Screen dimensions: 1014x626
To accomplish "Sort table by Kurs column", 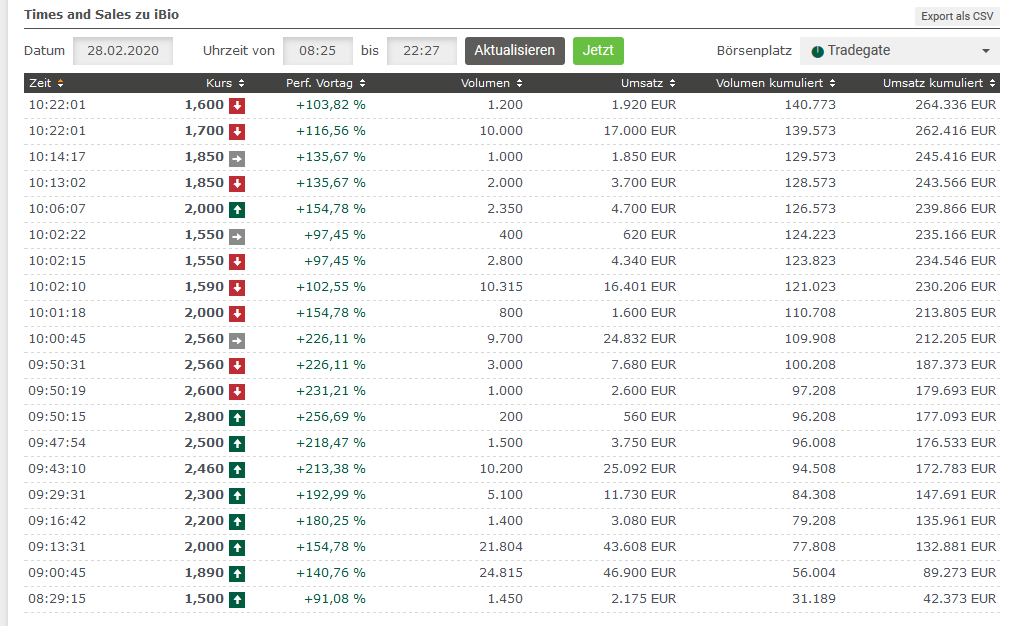I will [225, 83].
